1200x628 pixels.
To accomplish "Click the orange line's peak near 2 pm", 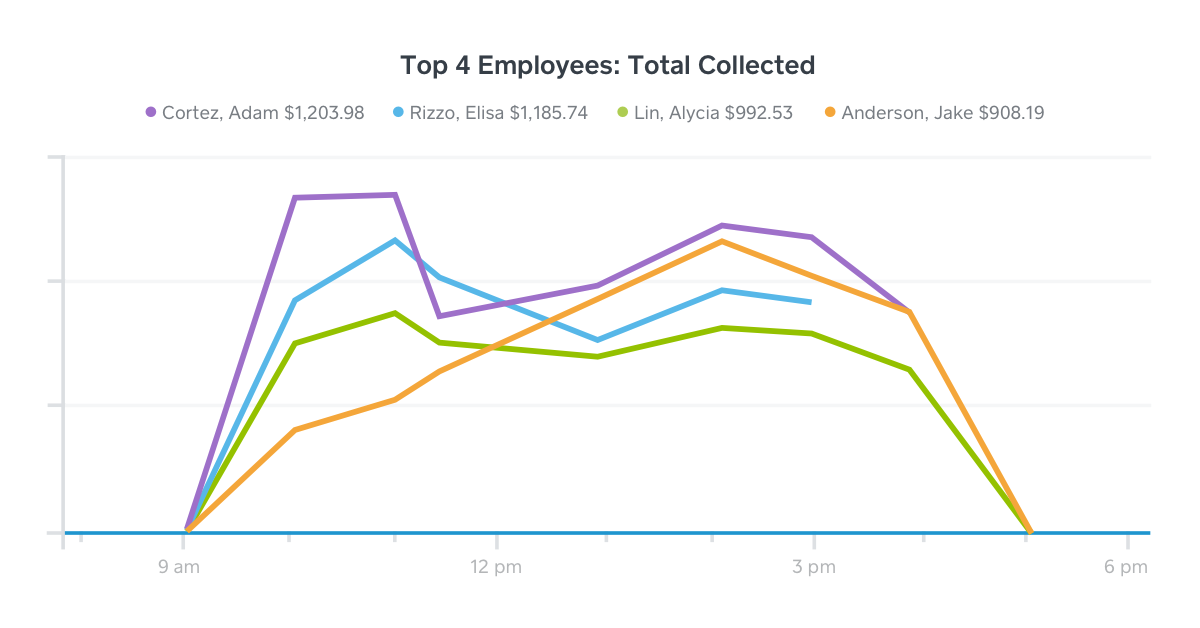I will pos(721,241).
